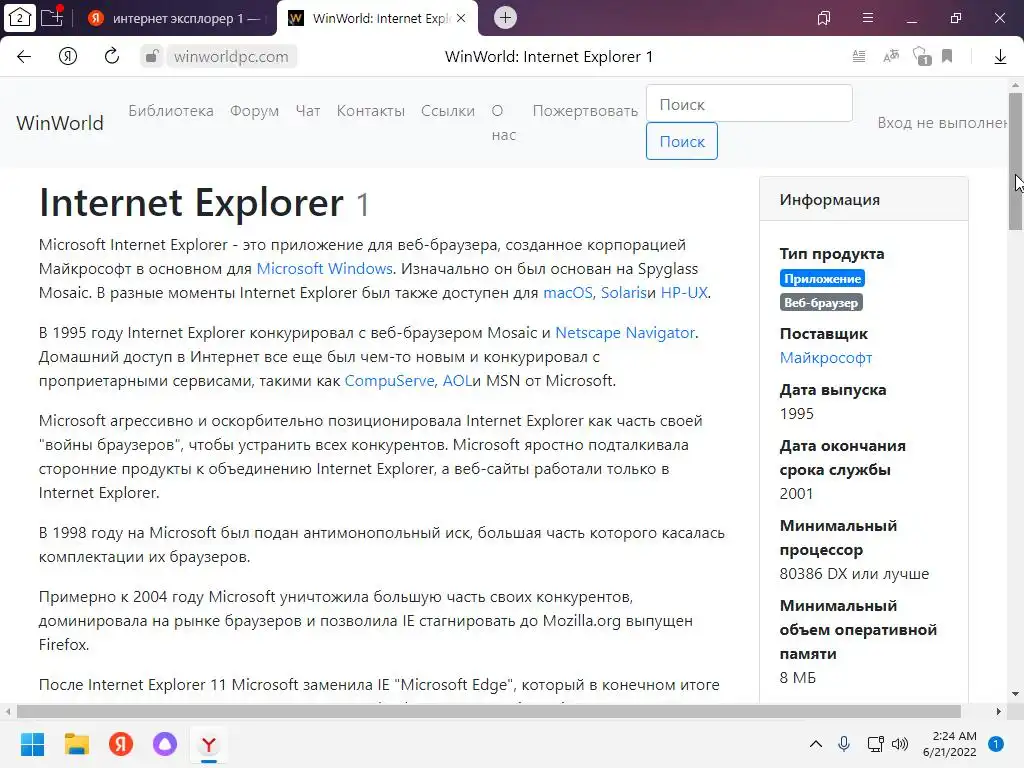This screenshot has width=1024, height=768.
Task: Bookmark this page
Action: 947,56
